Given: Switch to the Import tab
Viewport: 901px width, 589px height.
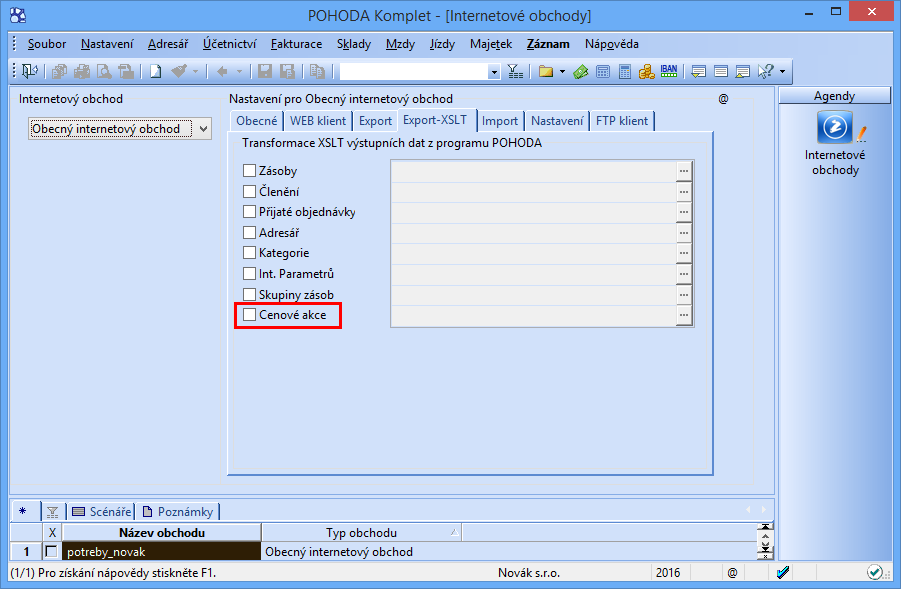Looking at the screenshot, I should (x=500, y=121).
